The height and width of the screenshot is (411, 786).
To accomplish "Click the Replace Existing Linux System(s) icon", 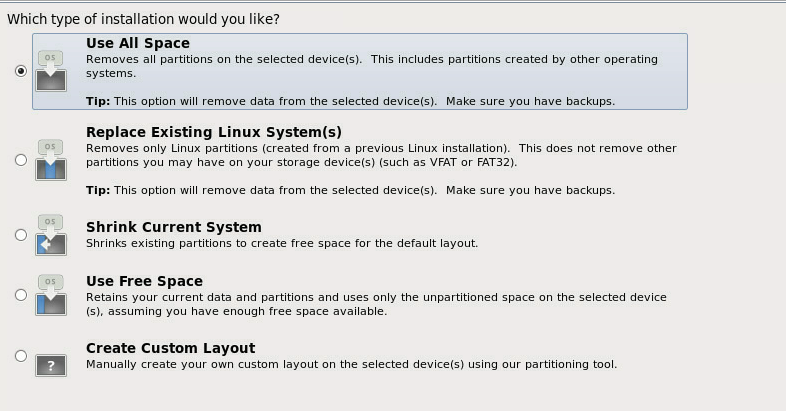I will pos(51,160).
